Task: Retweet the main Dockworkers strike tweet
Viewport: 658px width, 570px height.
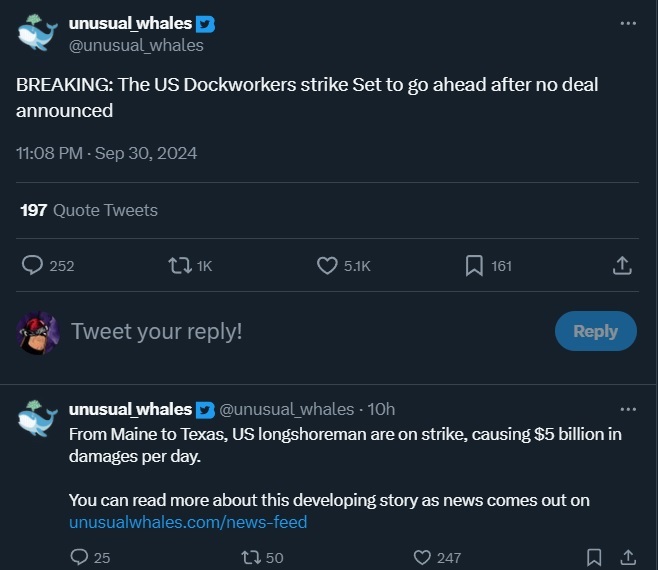Action: coord(181,265)
